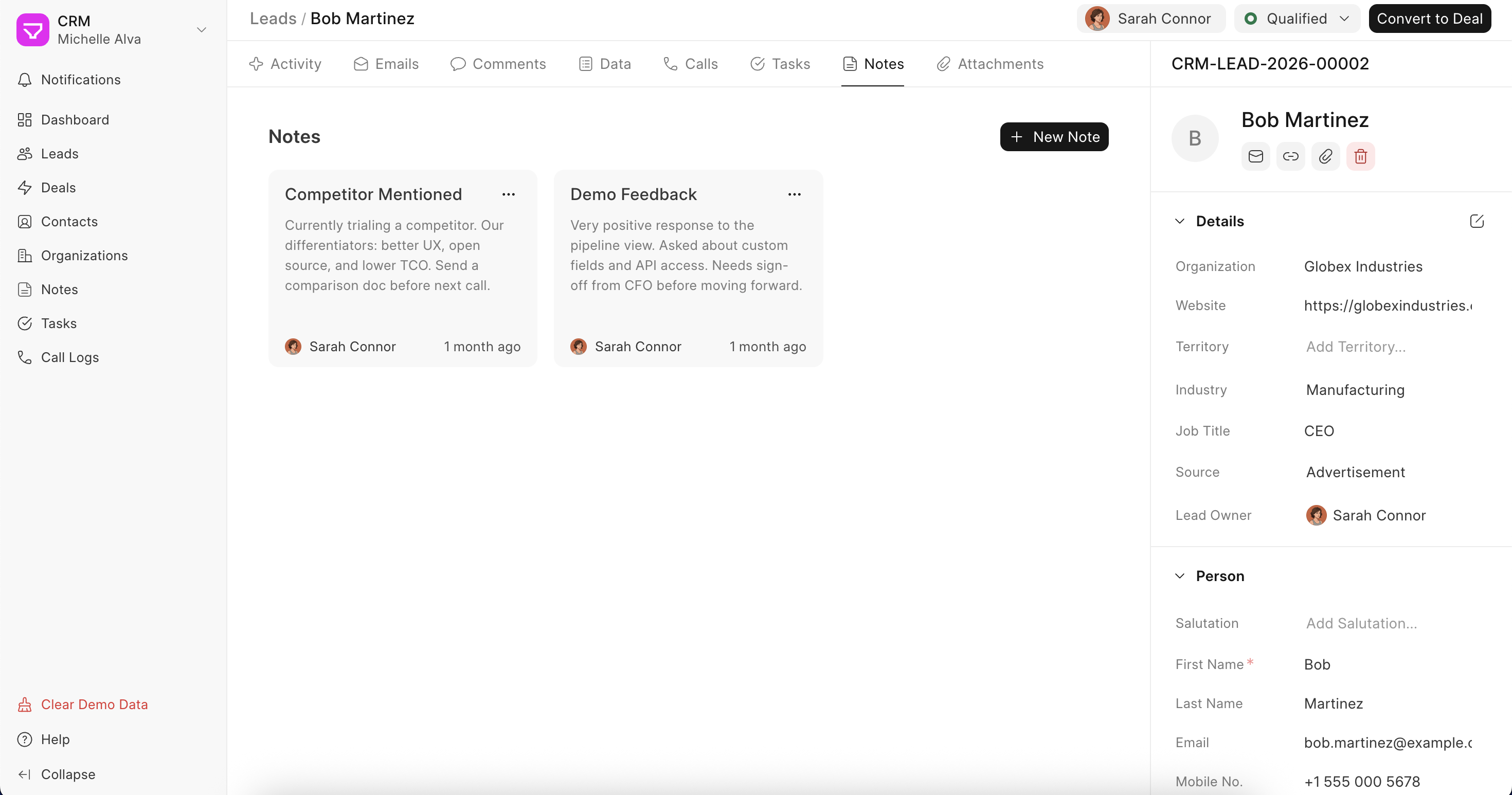The height and width of the screenshot is (795, 1512).
Task: Click the email icon under Bob Martinez
Action: 1255,156
